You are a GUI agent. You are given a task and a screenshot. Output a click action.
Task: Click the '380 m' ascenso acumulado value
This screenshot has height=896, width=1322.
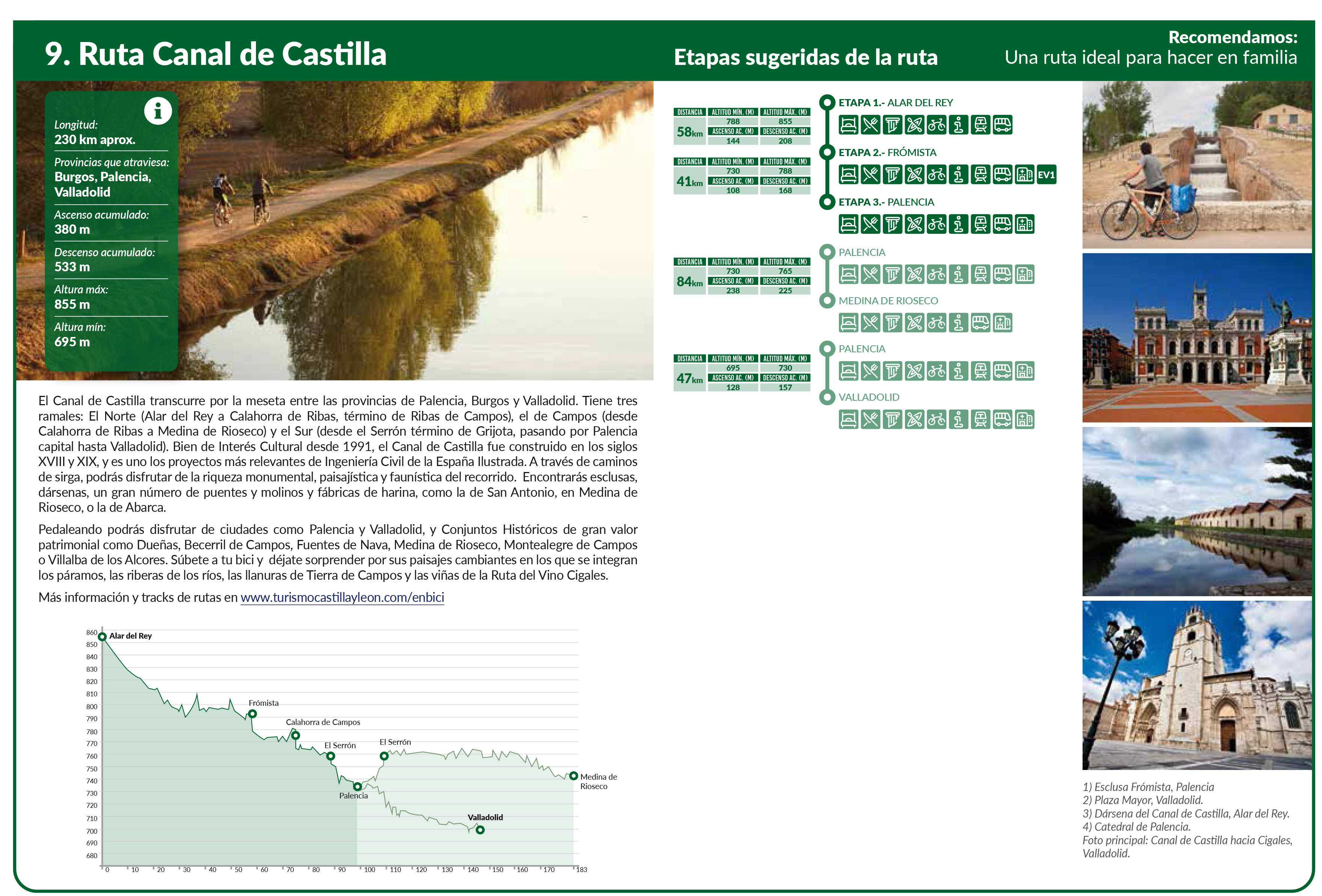point(72,229)
